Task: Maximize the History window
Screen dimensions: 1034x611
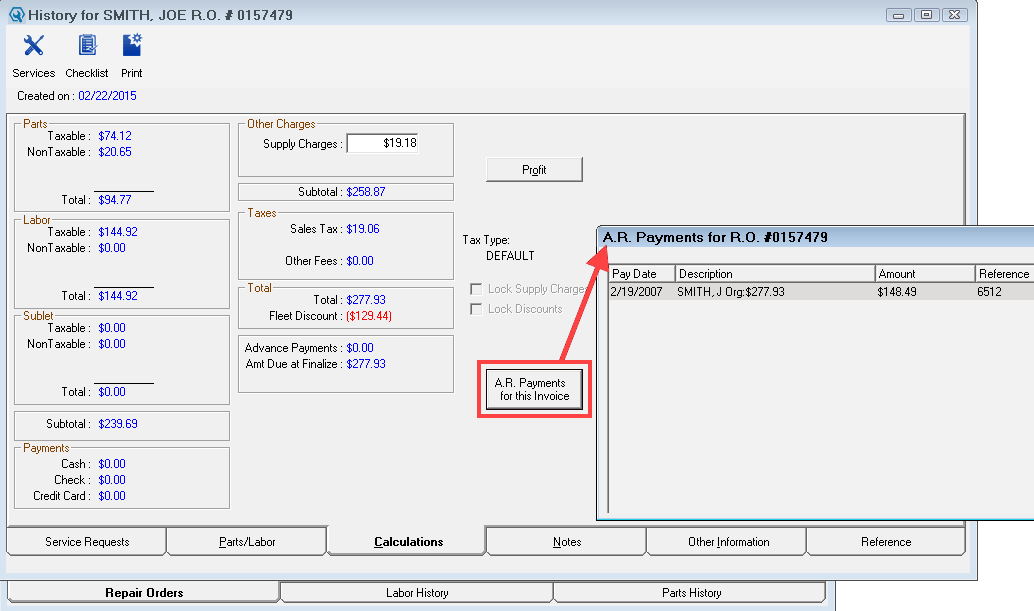Action: click(927, 14)
